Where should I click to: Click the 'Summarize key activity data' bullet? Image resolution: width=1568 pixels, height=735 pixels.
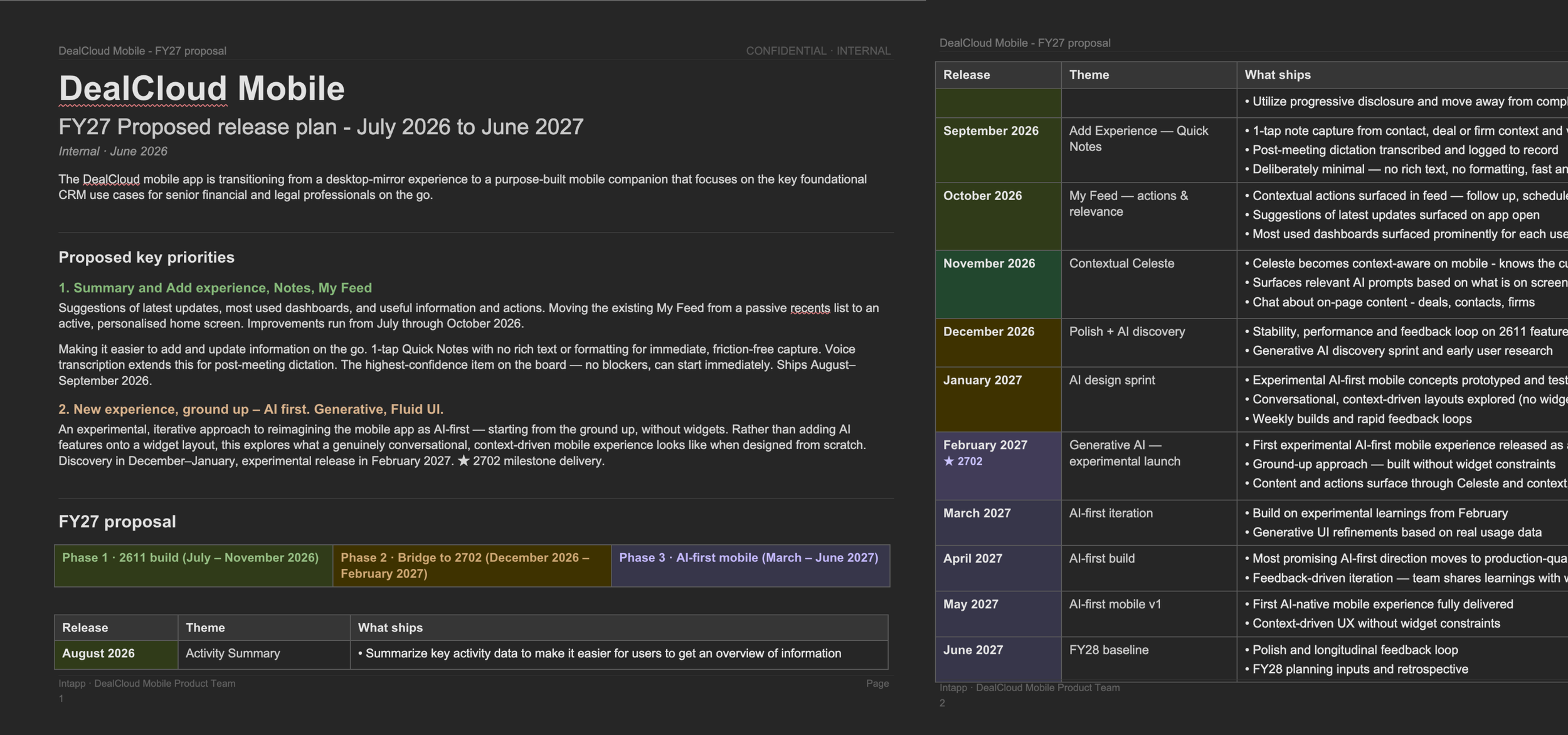click(x=600, y=653)
